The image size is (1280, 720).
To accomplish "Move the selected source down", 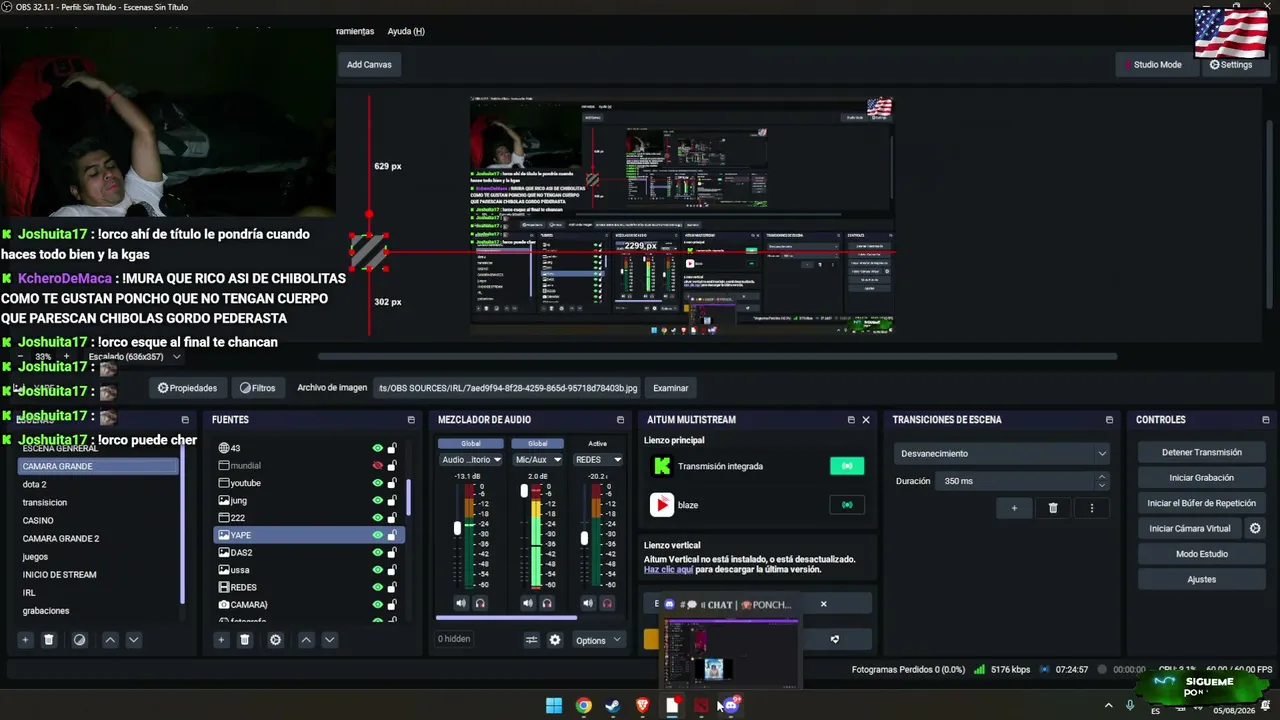I will click(329, 640).
